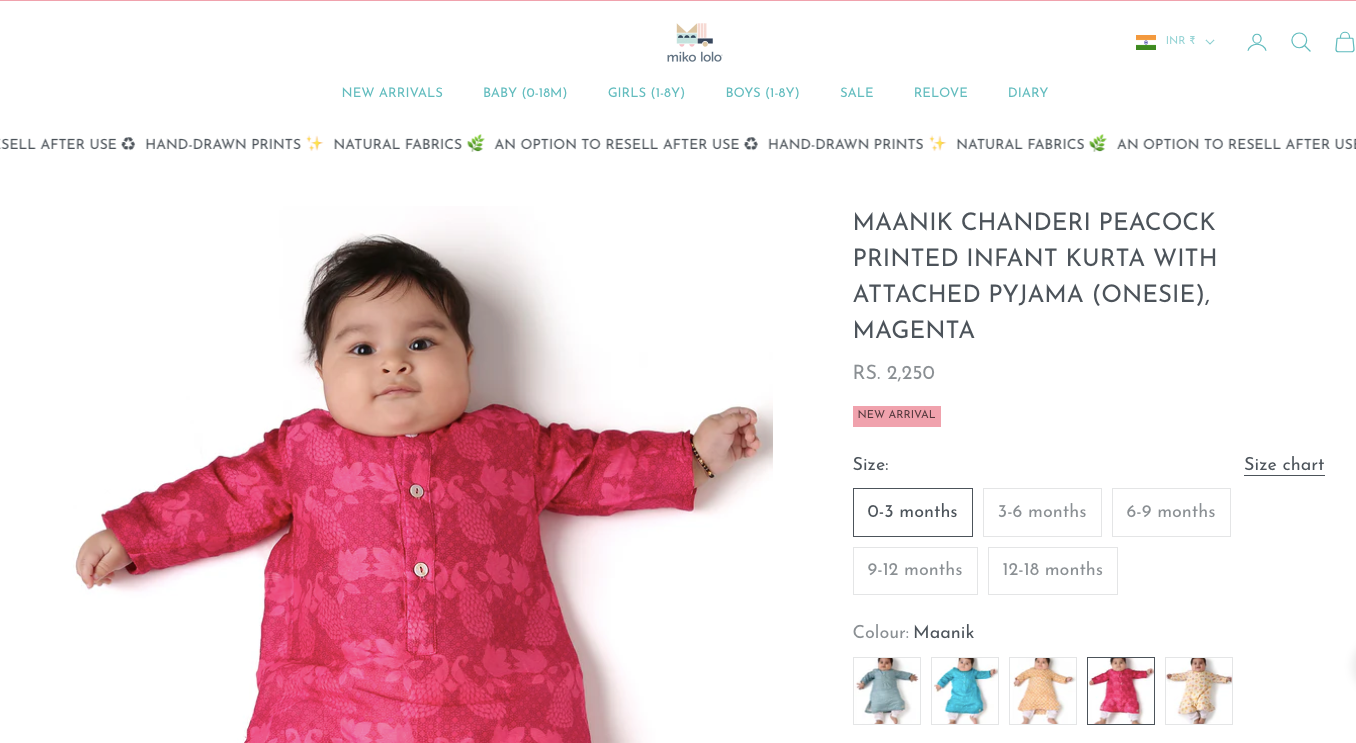This screenshot has width=1356, height=743.
Task: Select the grey-blue colour swatch thumbnail
Action: 887,691
